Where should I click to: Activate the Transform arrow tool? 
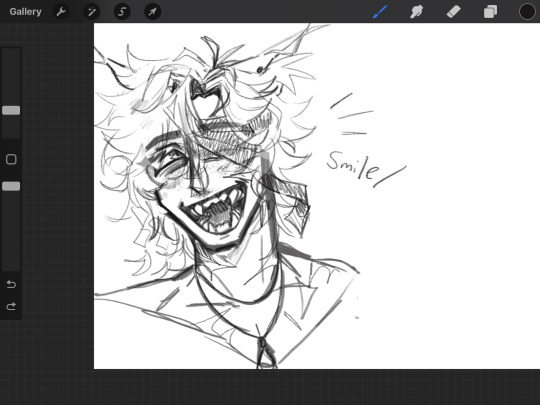click(152, 12)
